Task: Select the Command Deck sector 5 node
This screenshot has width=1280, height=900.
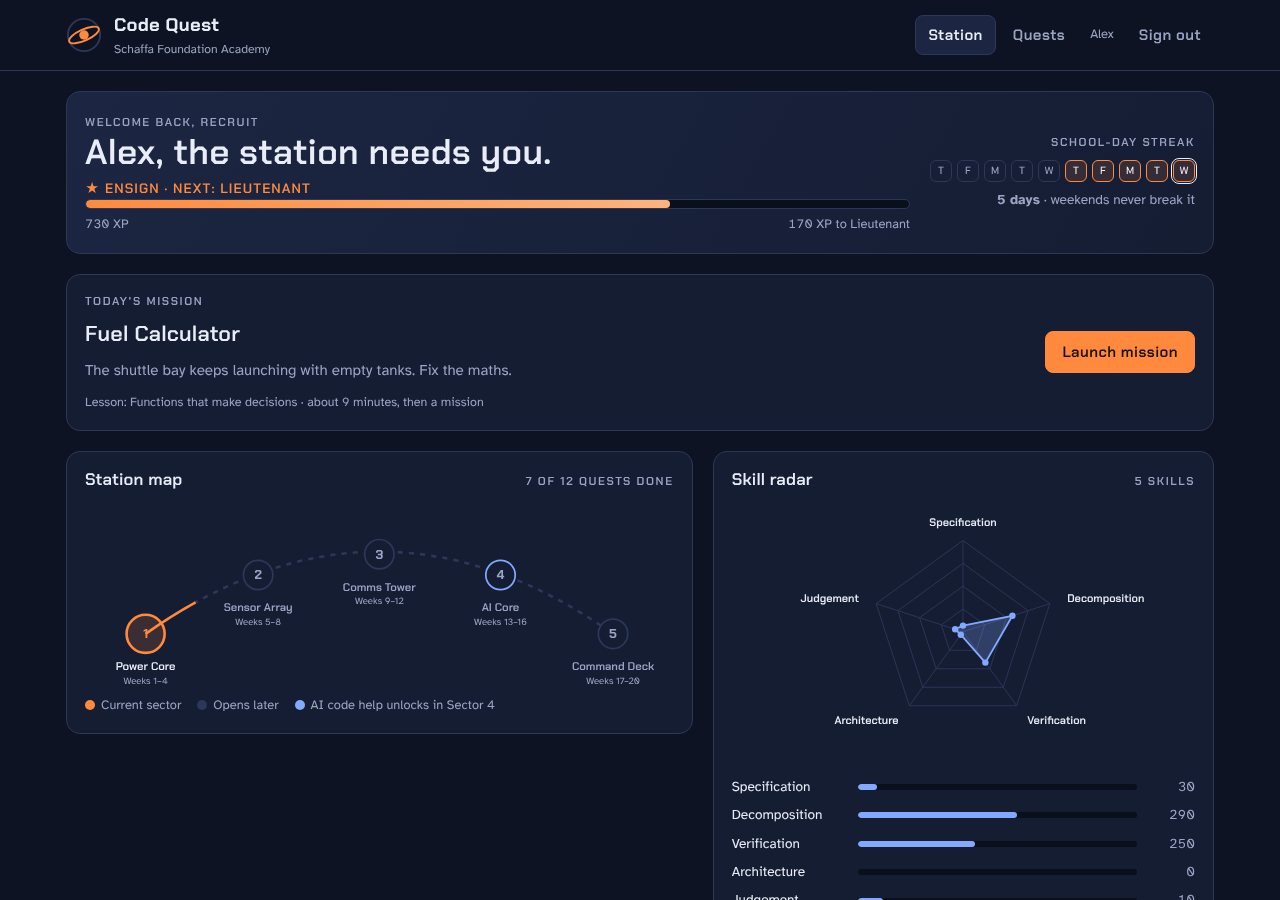Action: click(613, 633)
